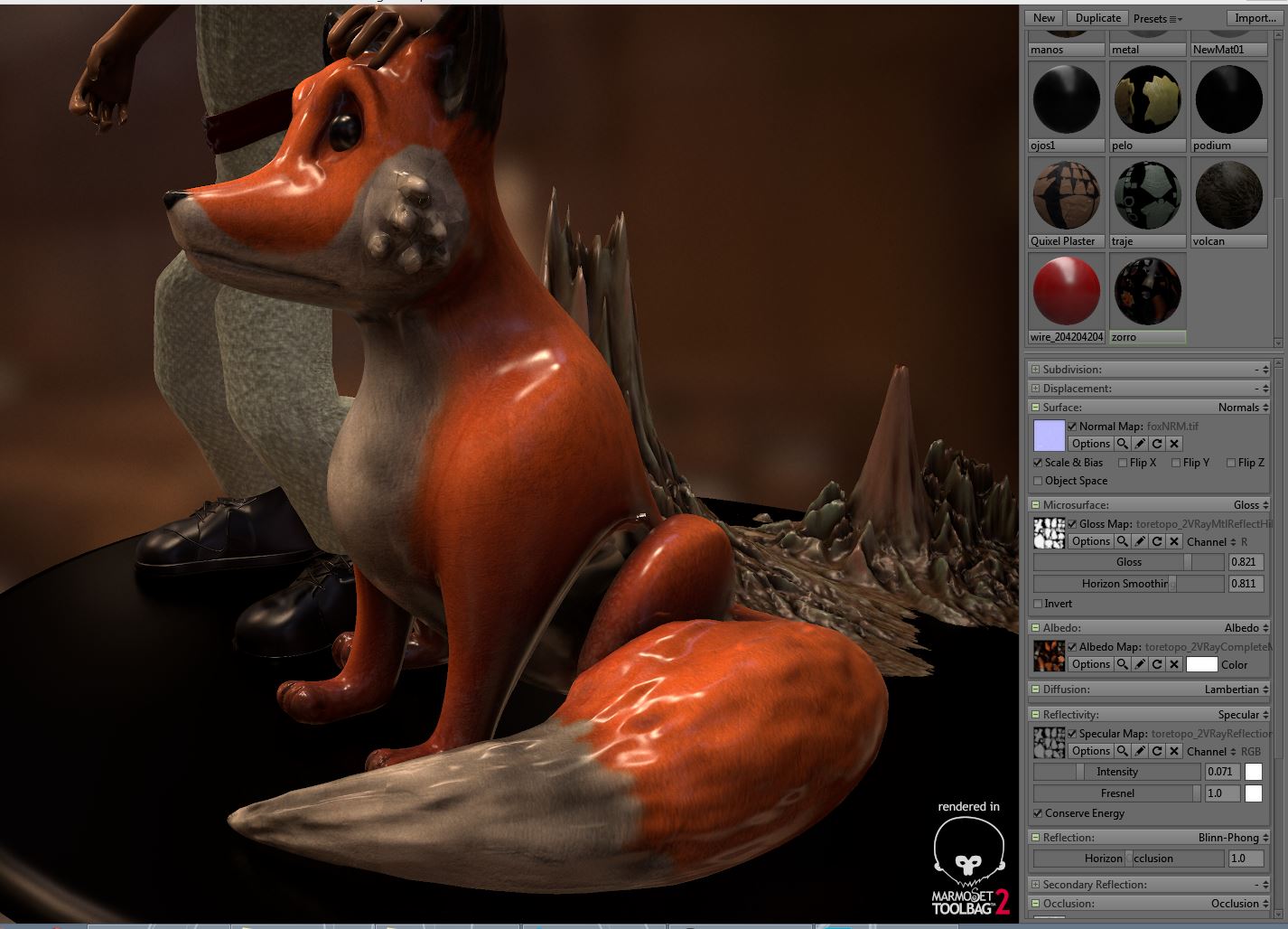
Task: Click the reload icon for Normal Map
Action: click(x=1157, y=444)
